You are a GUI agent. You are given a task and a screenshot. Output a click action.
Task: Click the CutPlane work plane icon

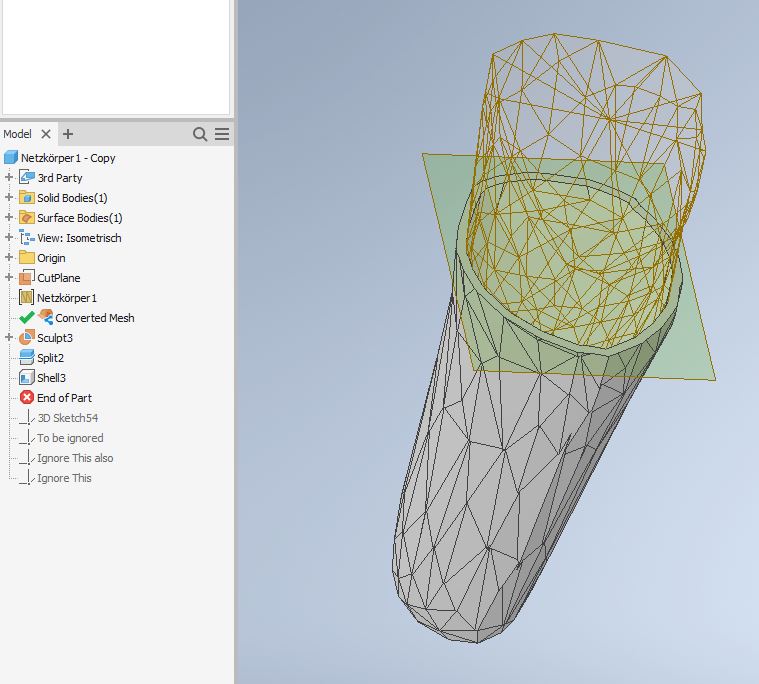tap(27, 278)
